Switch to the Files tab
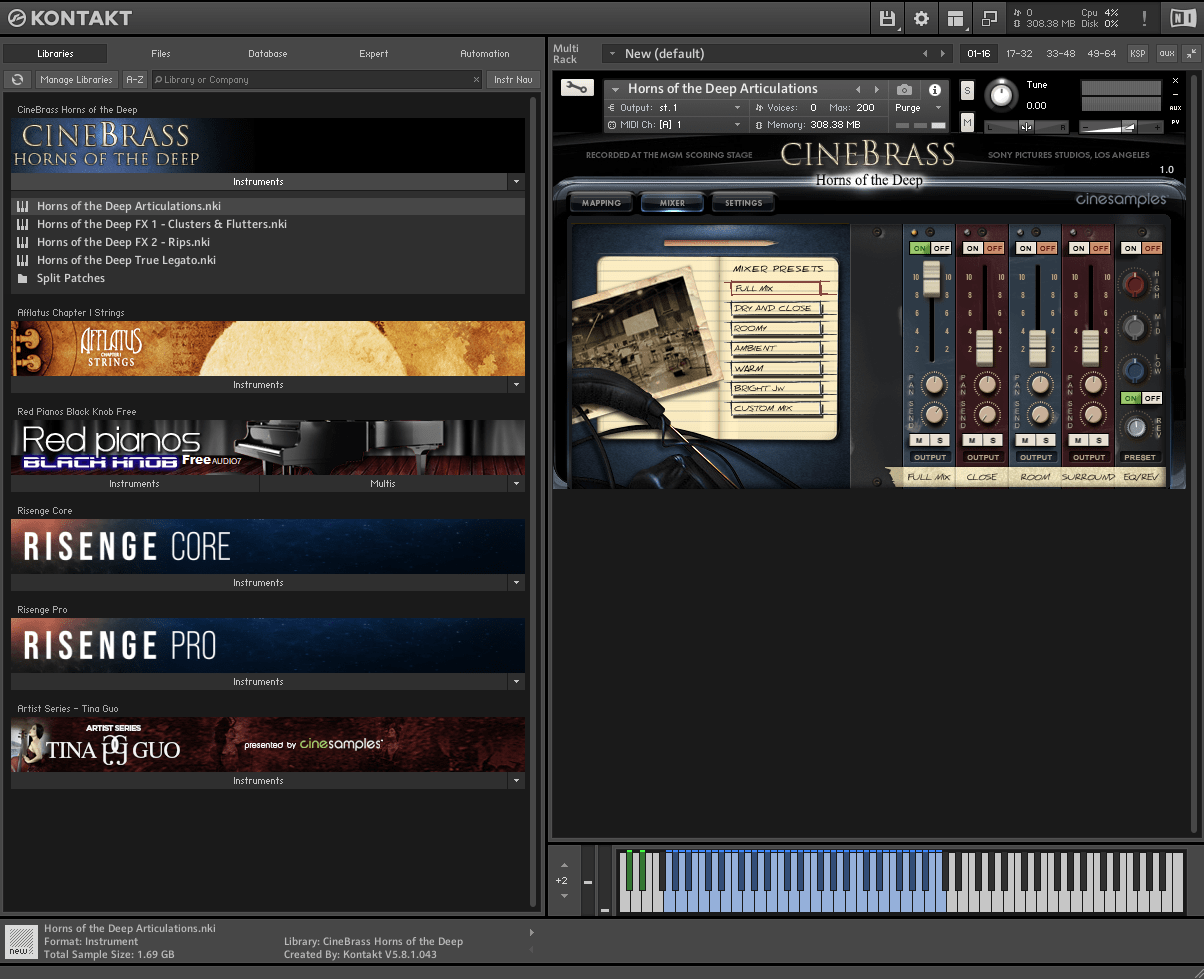 click(161, 54)
